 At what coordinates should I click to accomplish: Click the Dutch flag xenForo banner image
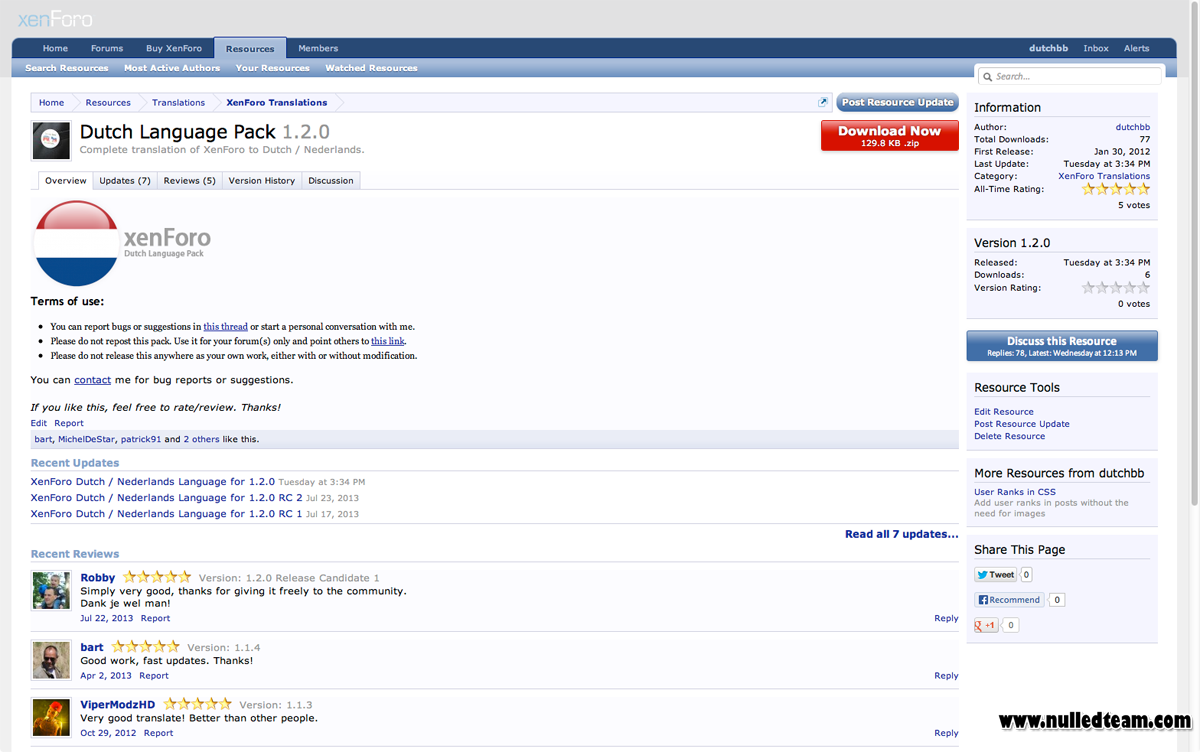tap(122, 243)
